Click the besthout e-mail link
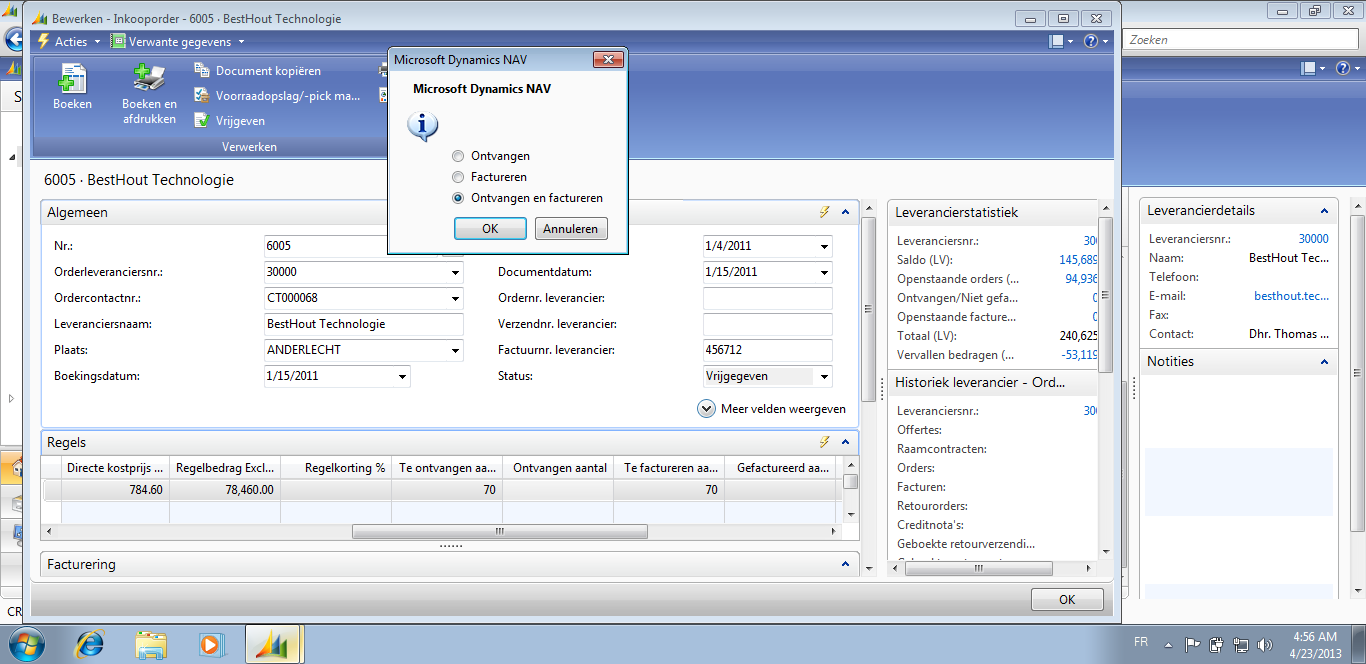This screenshot has width=1366, height=664. coord(1292,296)
